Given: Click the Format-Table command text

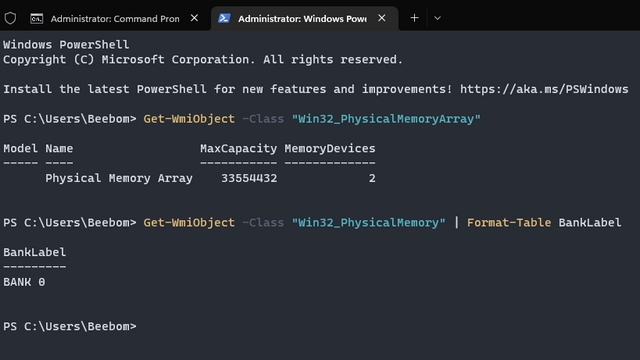Looking at the screenshot, I should (509, 222).
